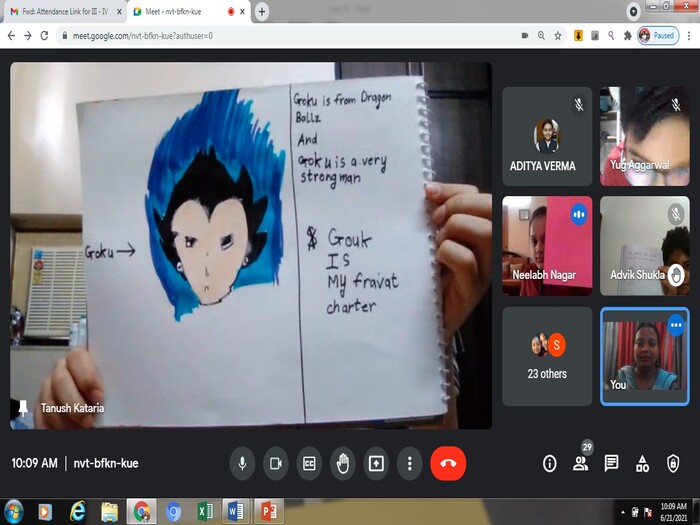
Task: Click the Yug Aggarwal video tile
Action: click(645, 136)
